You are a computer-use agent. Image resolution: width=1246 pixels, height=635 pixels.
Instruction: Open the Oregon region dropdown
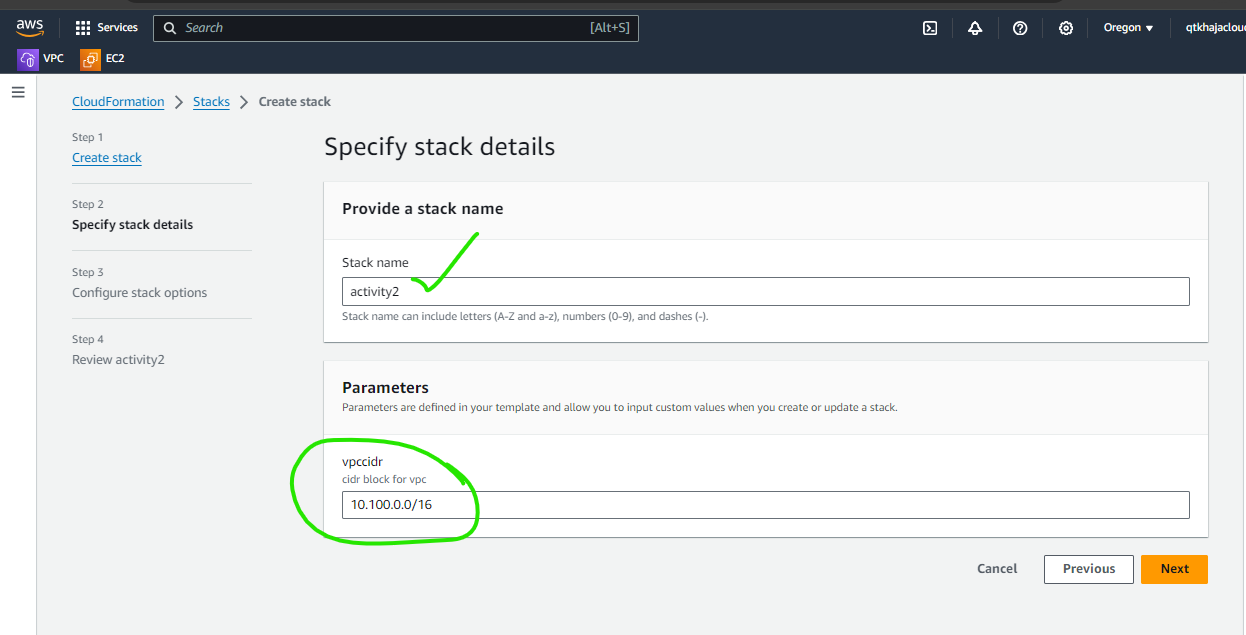pos(1128,27)
